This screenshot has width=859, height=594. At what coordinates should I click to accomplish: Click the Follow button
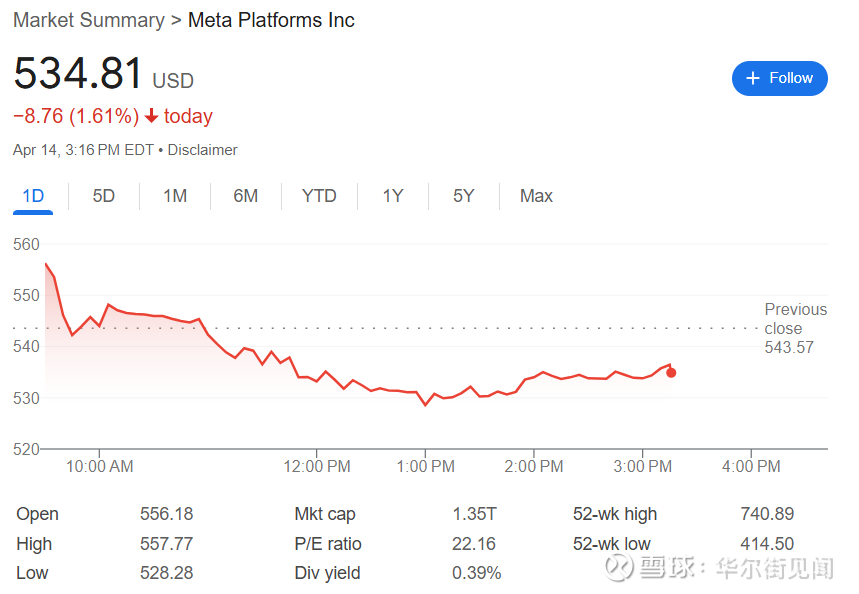(779, 78)
